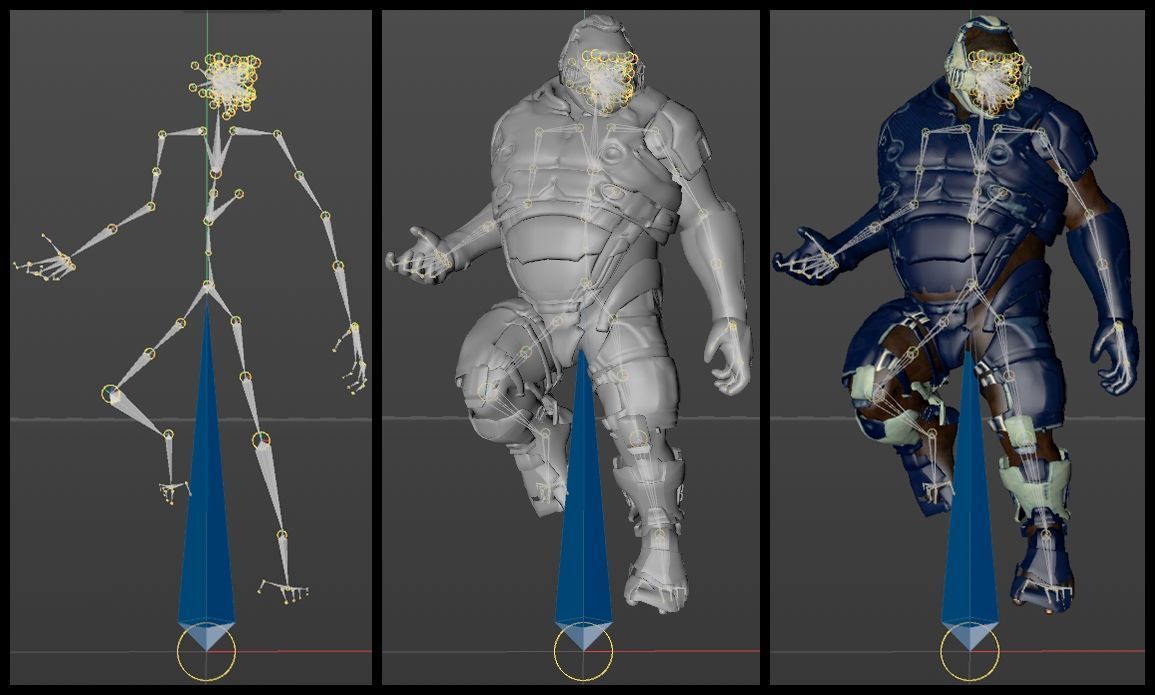Select the lowered foot bones of bare skeleton
1155x695 pixels.
(x=284, y=591)
